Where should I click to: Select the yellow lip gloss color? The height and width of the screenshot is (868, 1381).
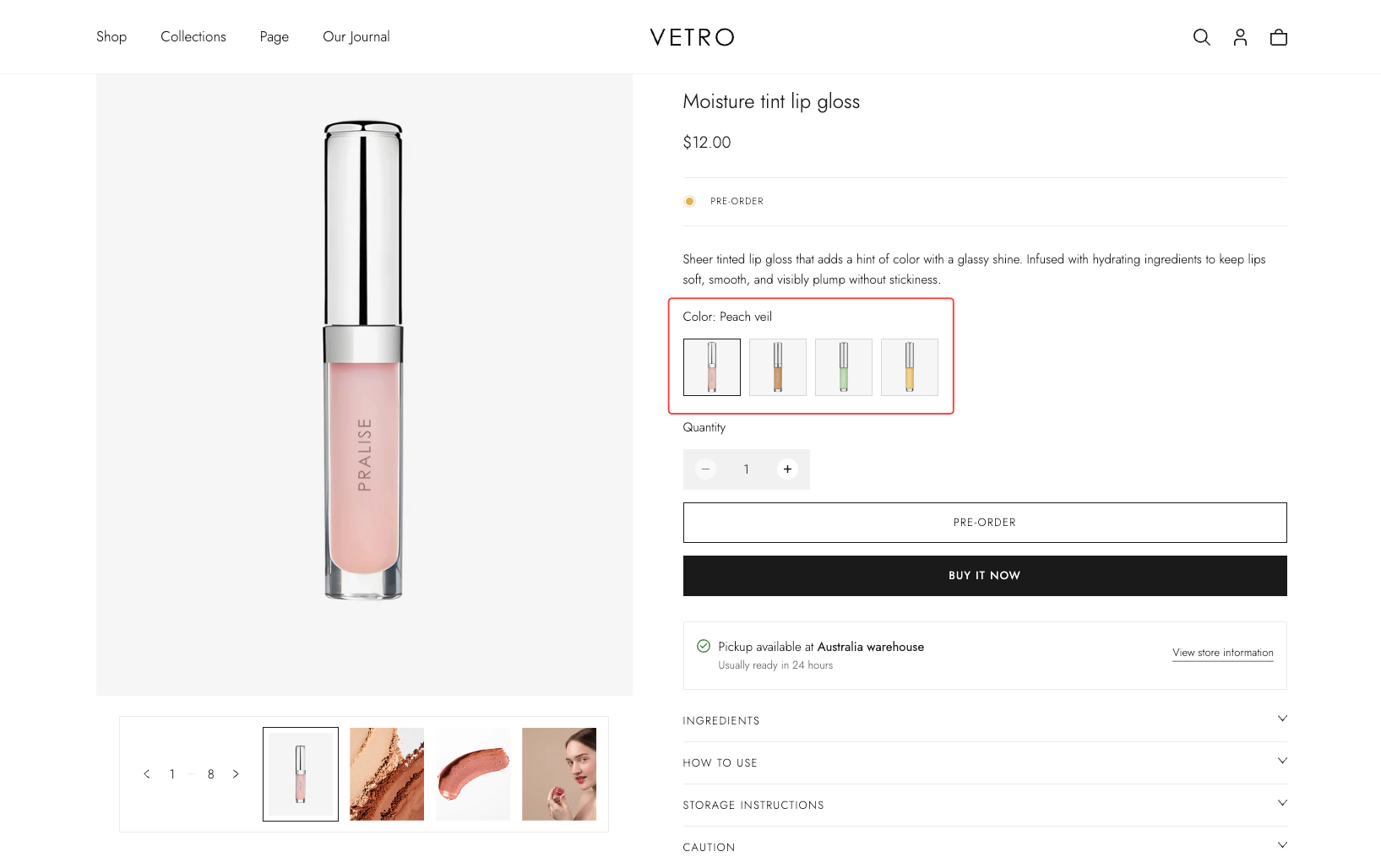click(909, 367)
